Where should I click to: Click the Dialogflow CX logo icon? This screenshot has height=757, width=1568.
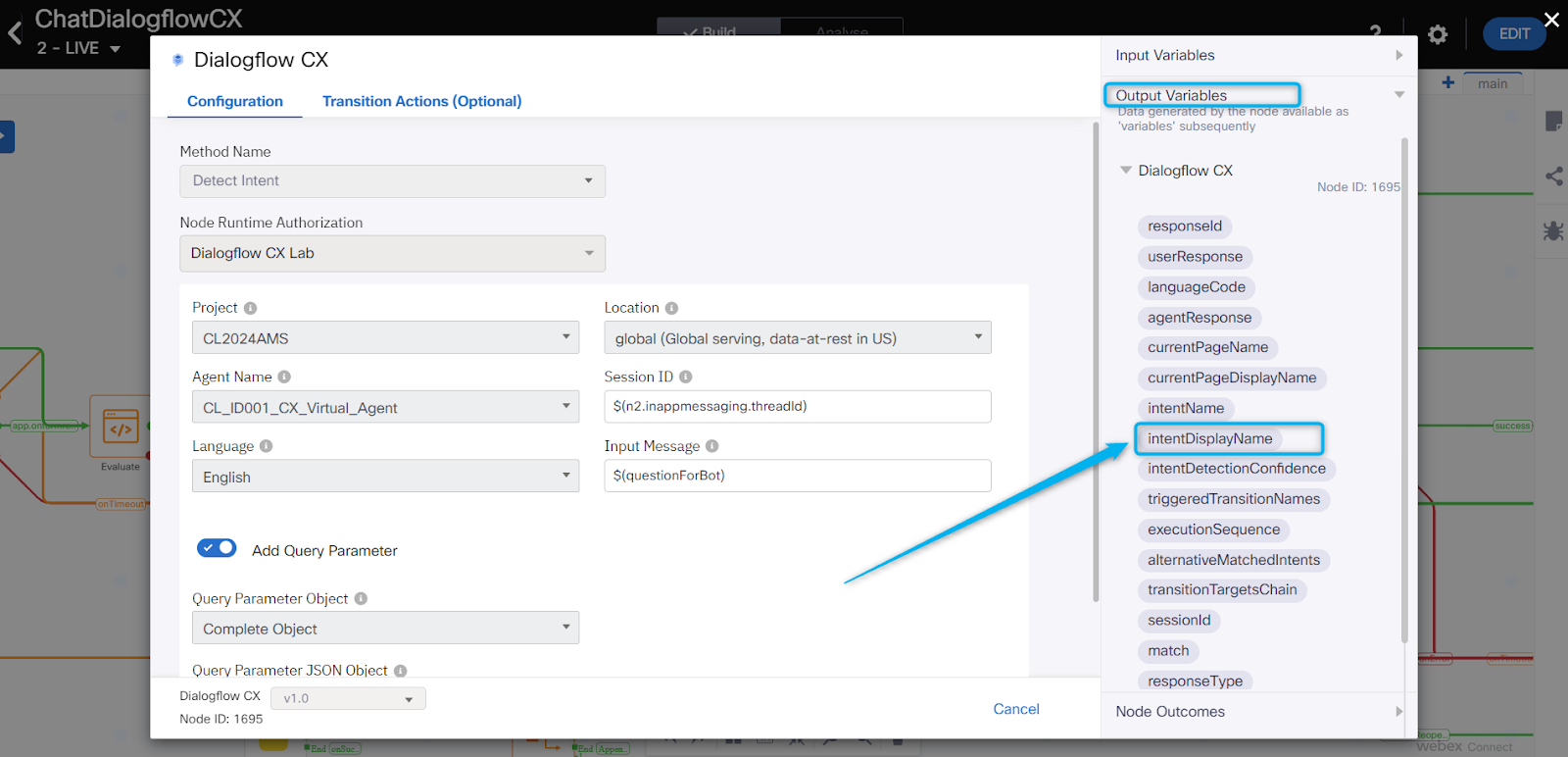click(177, 60)
